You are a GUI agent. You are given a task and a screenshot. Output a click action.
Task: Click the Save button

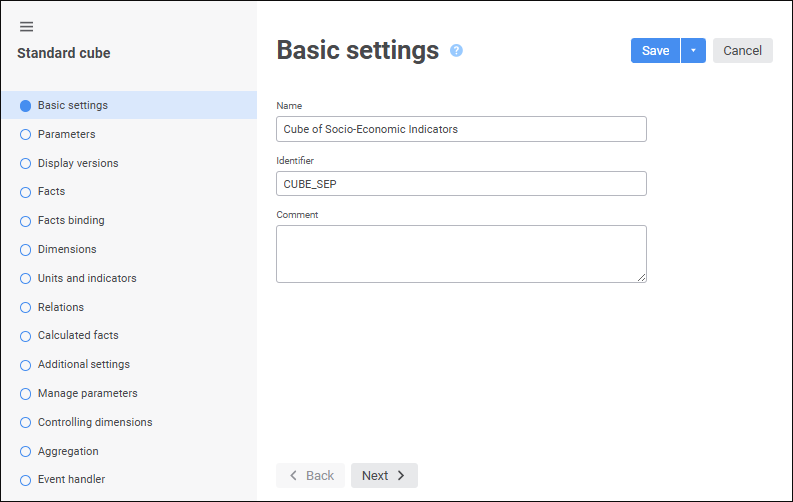[x=655, y=51]
